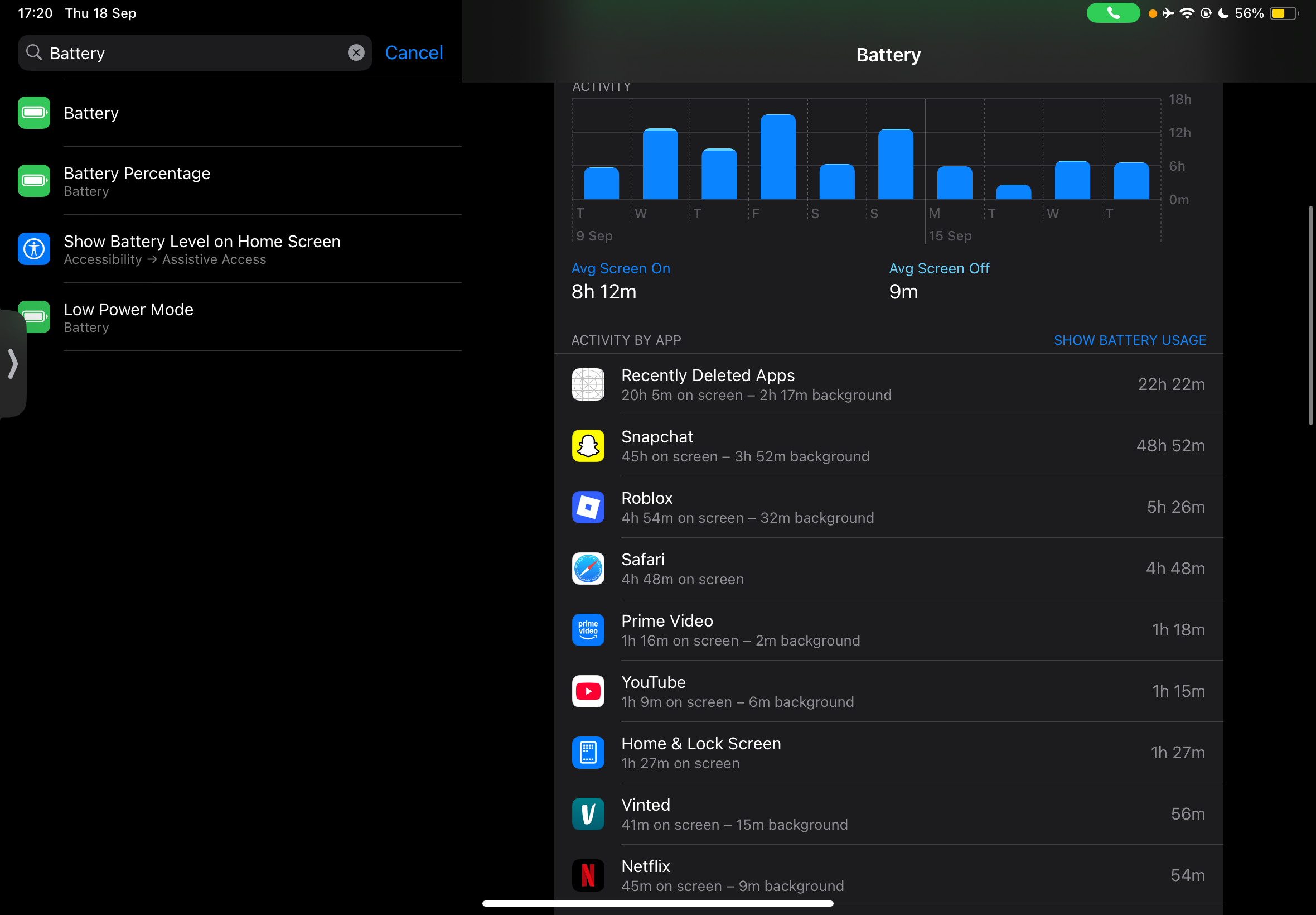Tap the Home & Lock Screen icon
Screen dimensions: 1316x915
(588, 752)
